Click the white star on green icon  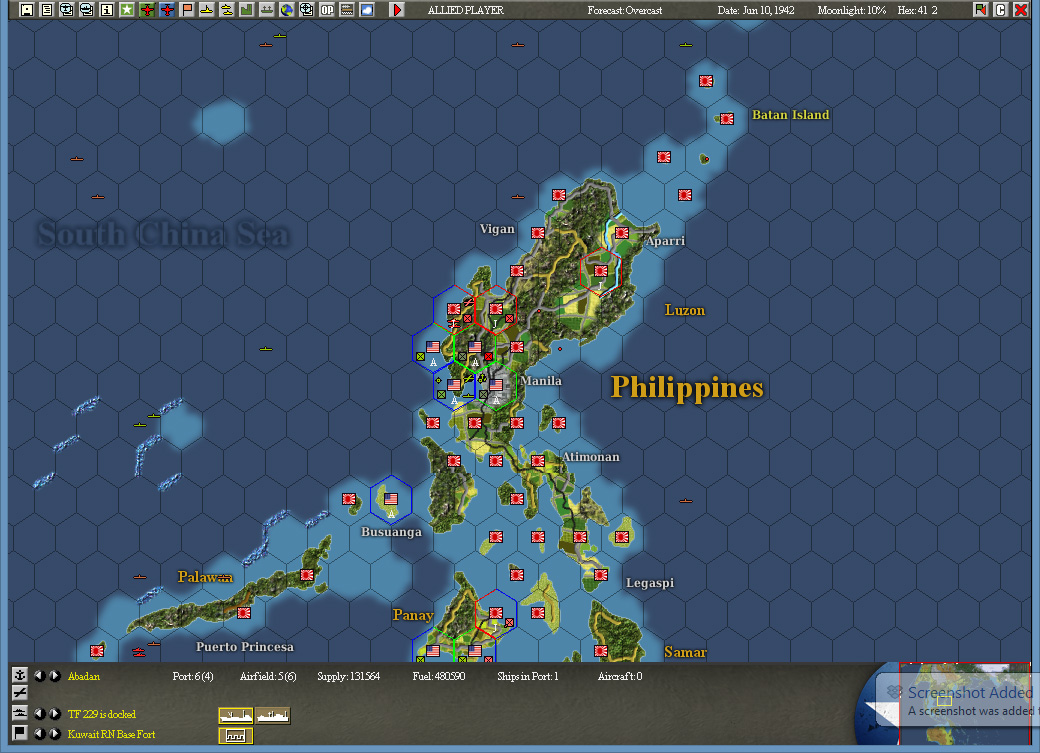point(127,9)
